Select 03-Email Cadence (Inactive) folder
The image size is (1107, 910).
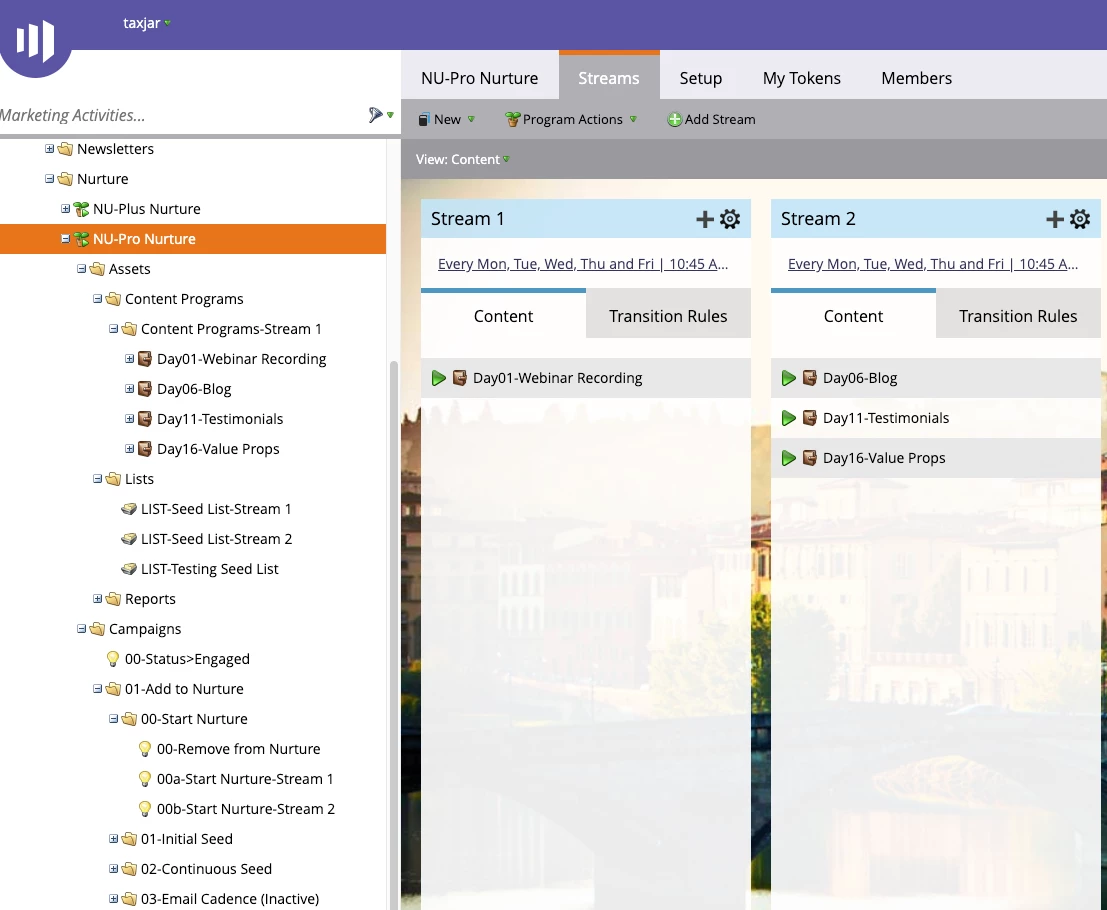229,899
